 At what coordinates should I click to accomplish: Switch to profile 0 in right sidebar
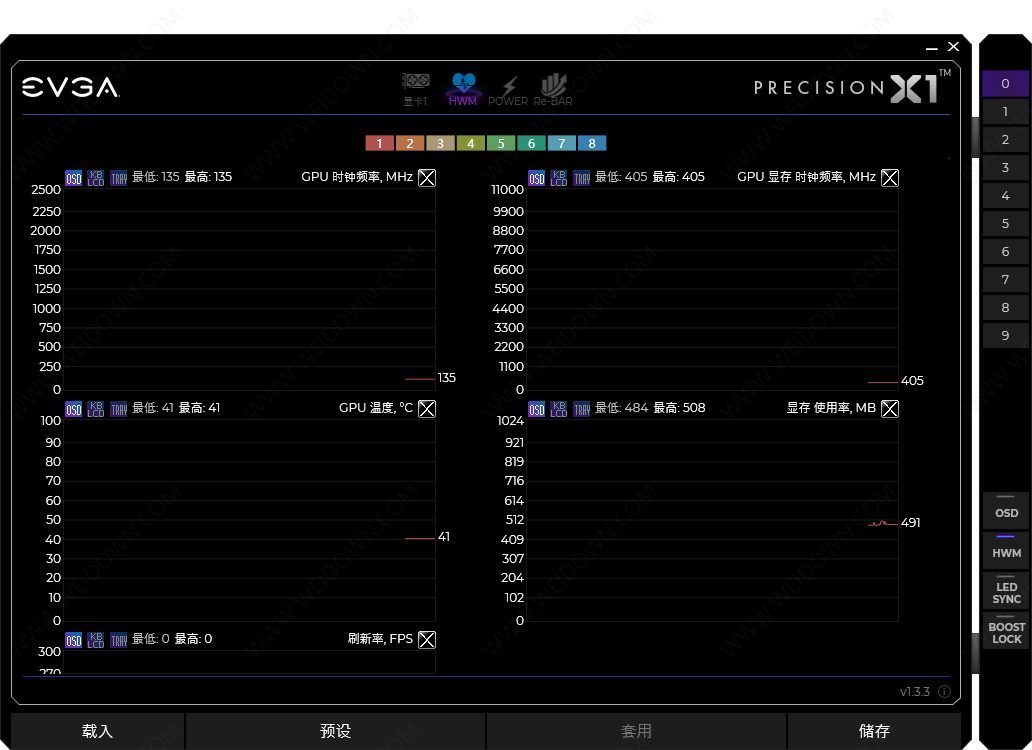tap(1005, 84)
